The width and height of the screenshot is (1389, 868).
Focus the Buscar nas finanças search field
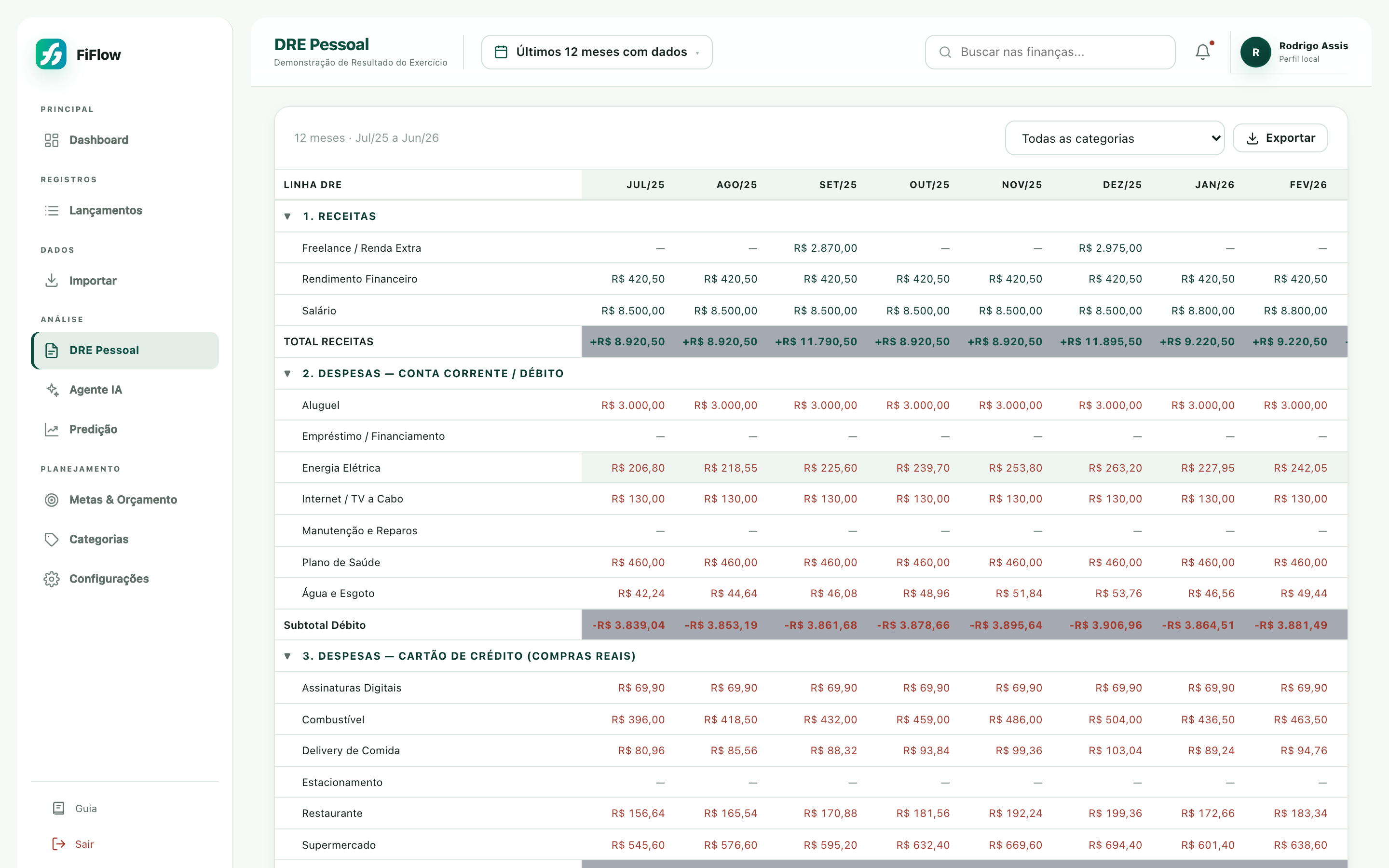click(1050, 52)
